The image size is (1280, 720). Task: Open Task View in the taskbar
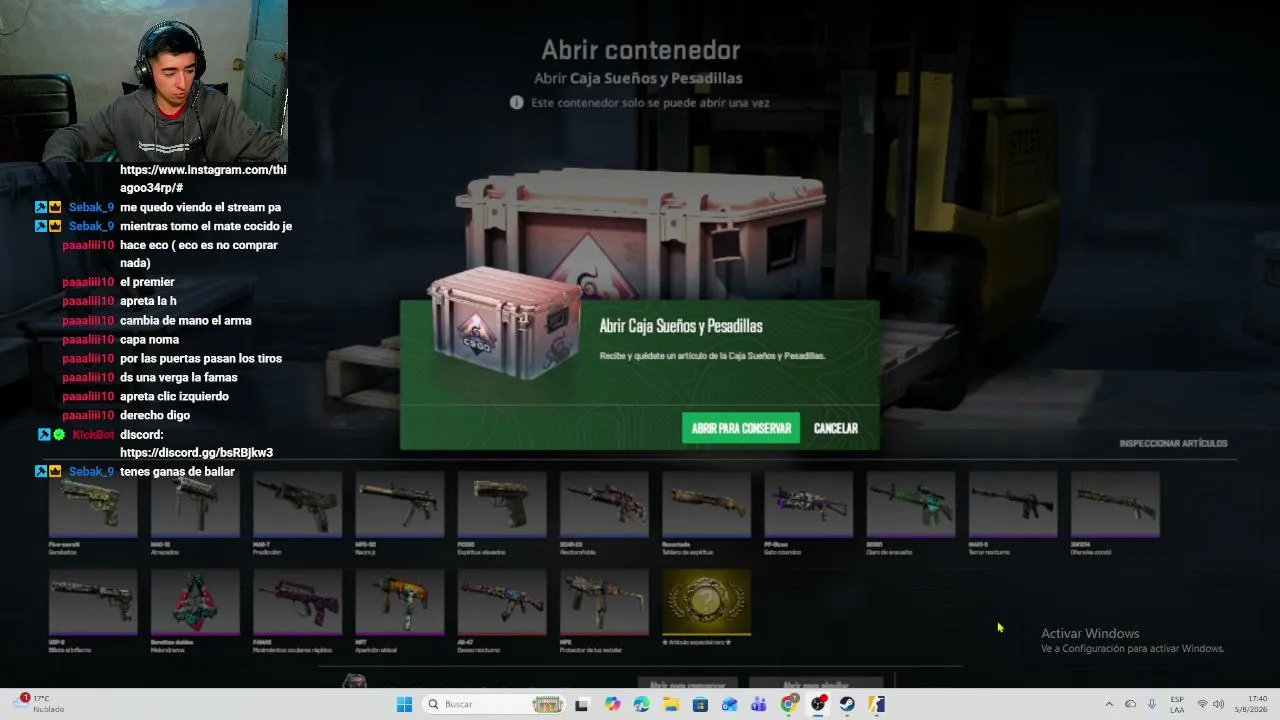coord(581,704)
